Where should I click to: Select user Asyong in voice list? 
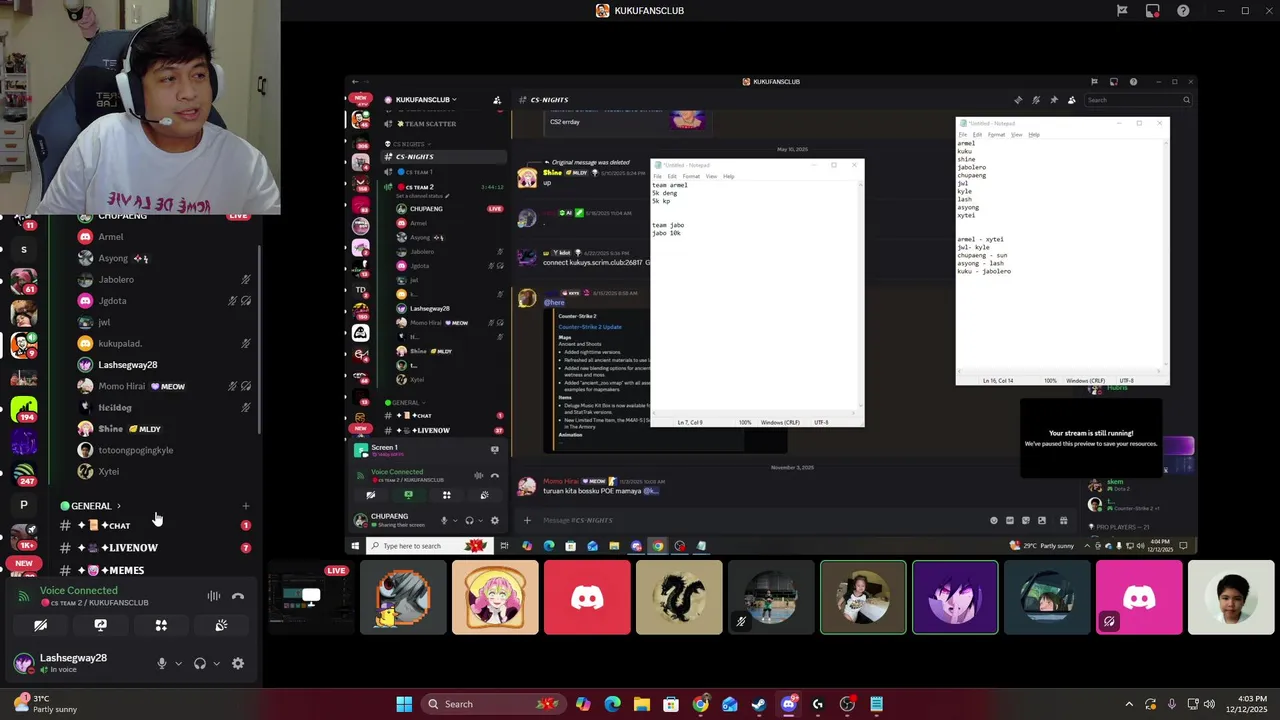(165, 258)
